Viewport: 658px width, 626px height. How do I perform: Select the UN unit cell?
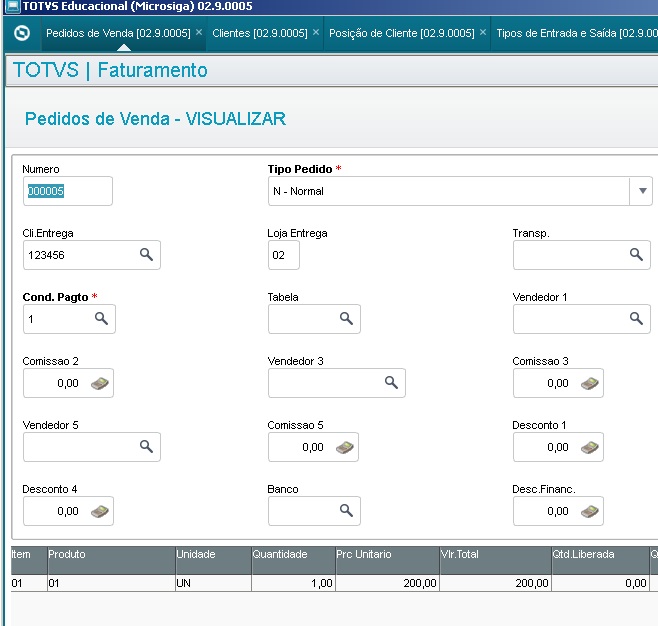tap(213, 583)
